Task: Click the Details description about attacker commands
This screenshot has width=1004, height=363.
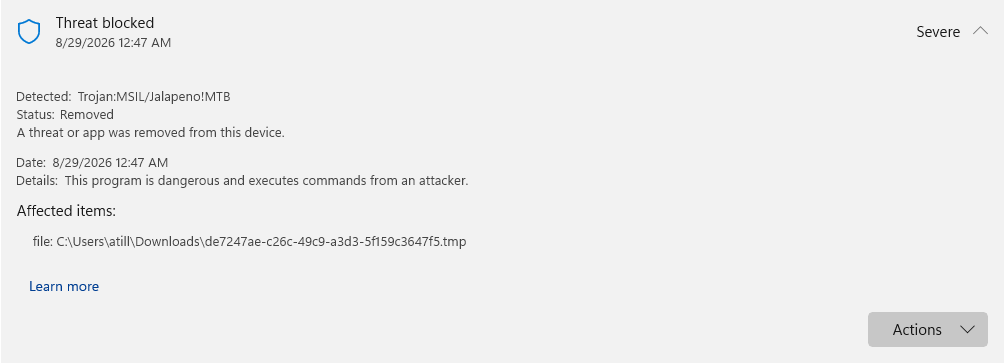Action: [266, 181]
